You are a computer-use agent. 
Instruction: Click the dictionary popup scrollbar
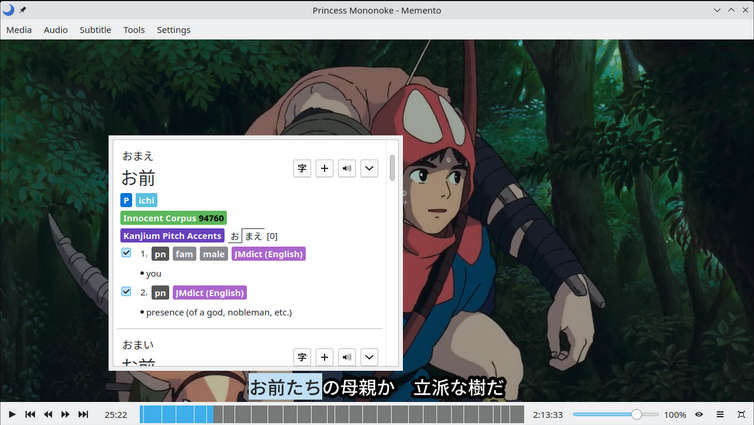392,168
